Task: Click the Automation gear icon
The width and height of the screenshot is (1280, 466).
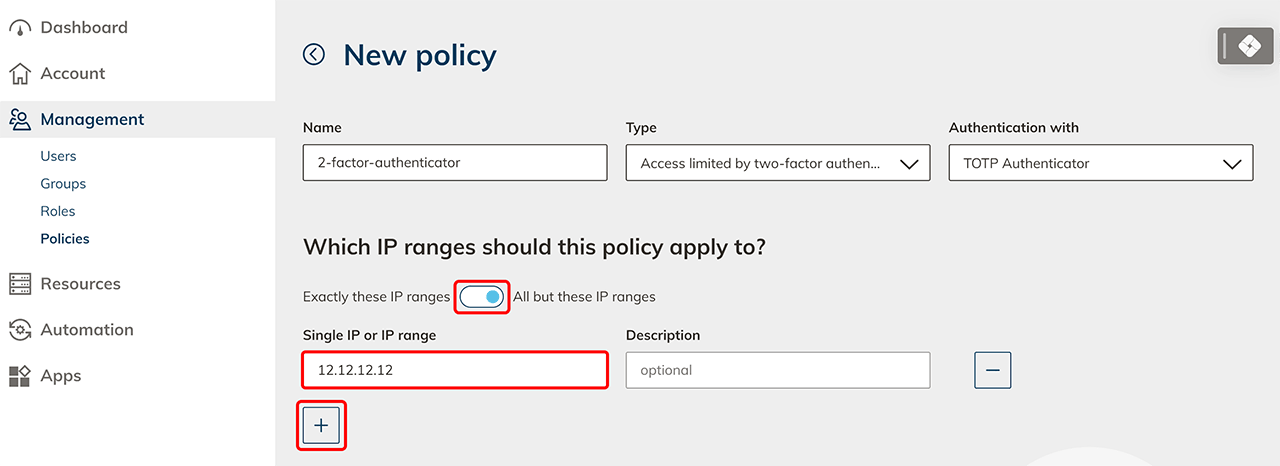Action: coord(20,330)
